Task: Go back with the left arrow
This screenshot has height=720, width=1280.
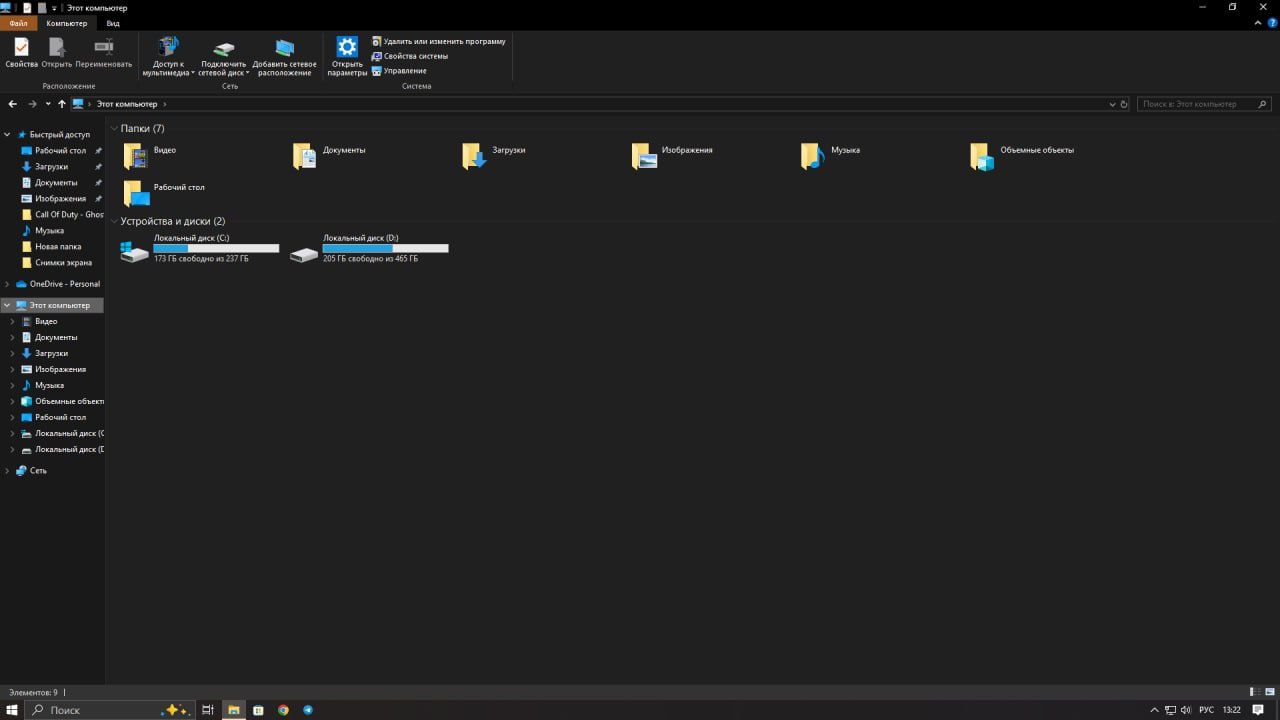Action: click(13, 104)
